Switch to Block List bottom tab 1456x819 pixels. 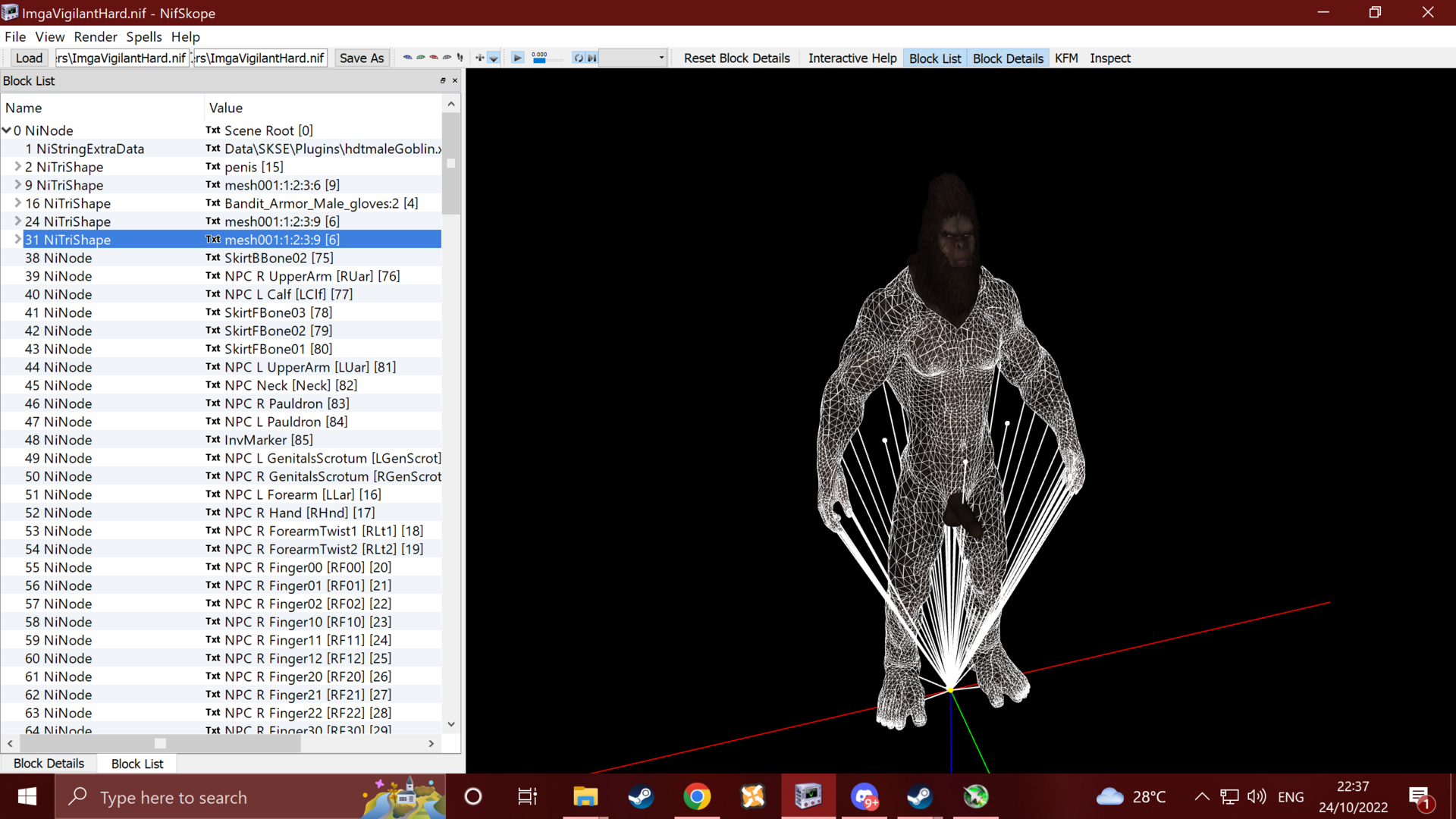click(136, 764)
